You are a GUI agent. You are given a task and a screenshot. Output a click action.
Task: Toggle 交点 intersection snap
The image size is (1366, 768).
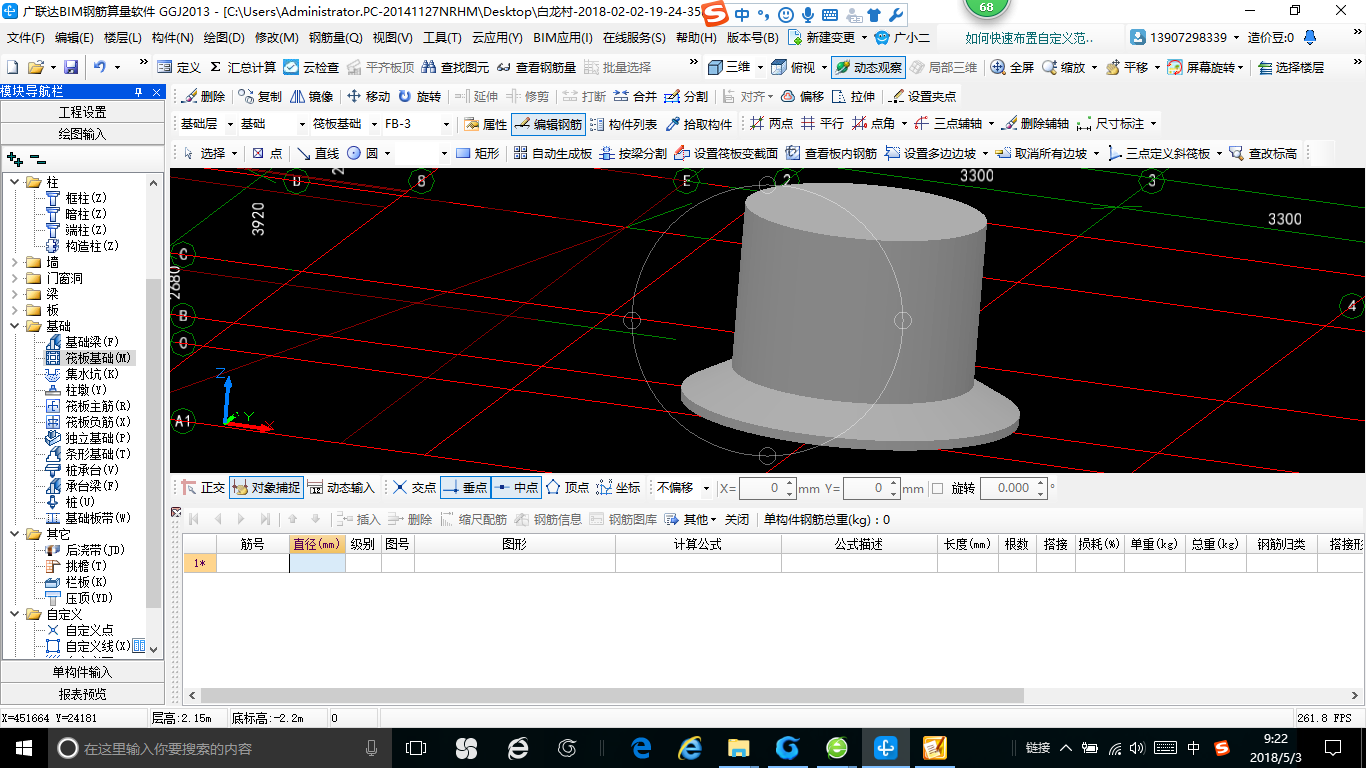414,488
